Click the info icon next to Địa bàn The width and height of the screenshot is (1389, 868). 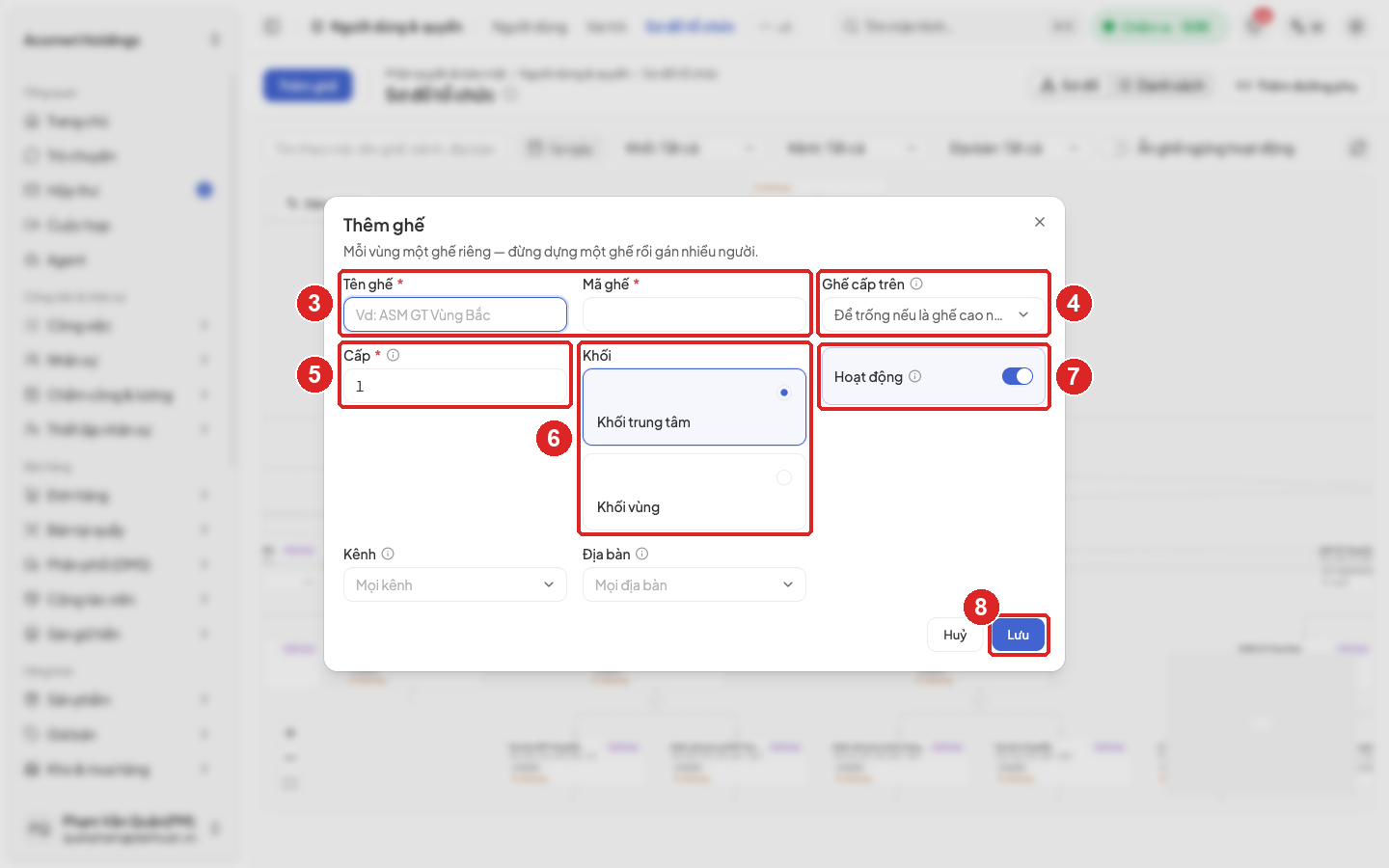point(642,554)
